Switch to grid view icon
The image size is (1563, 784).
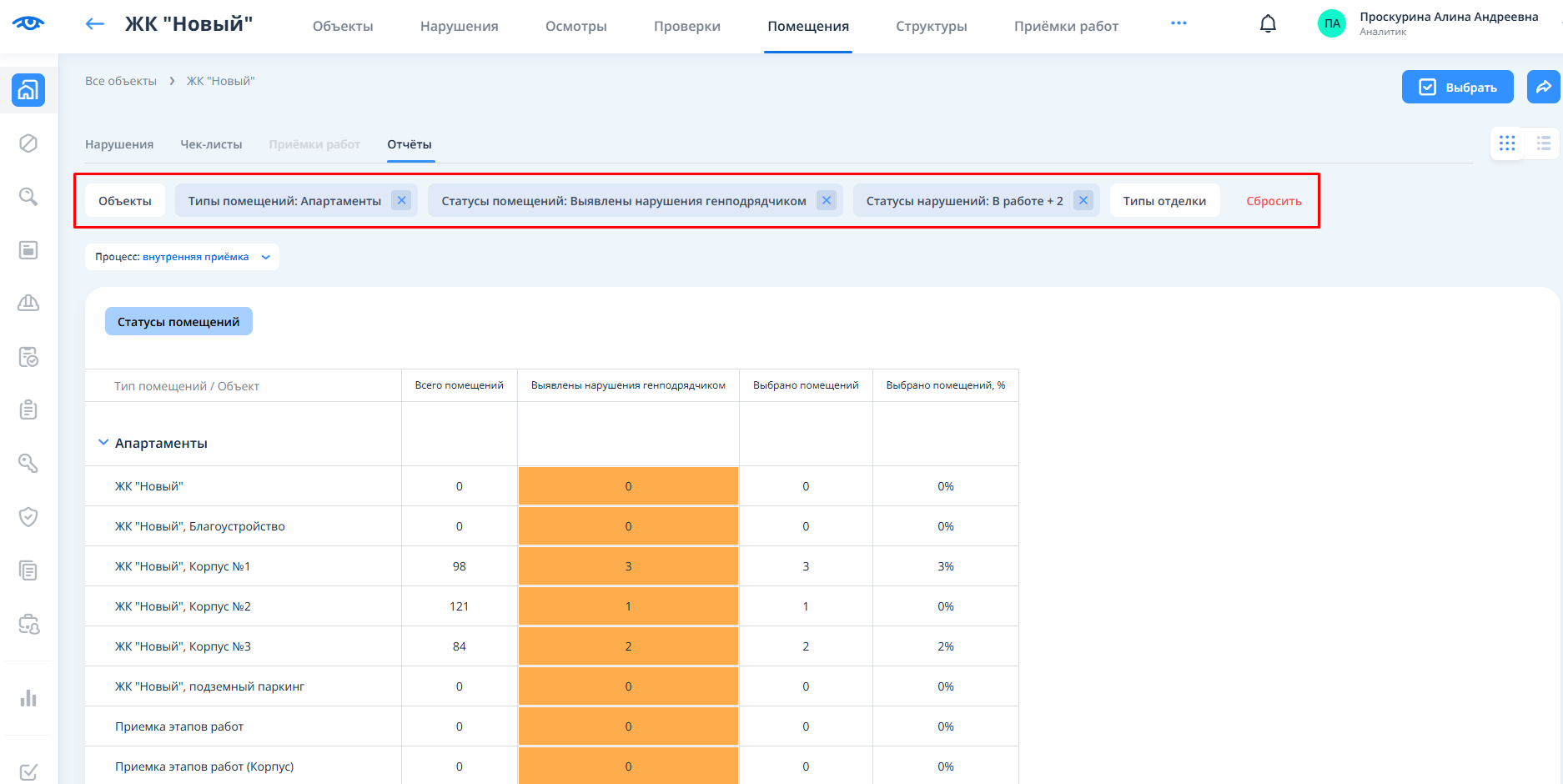(x=1507, y=143)
